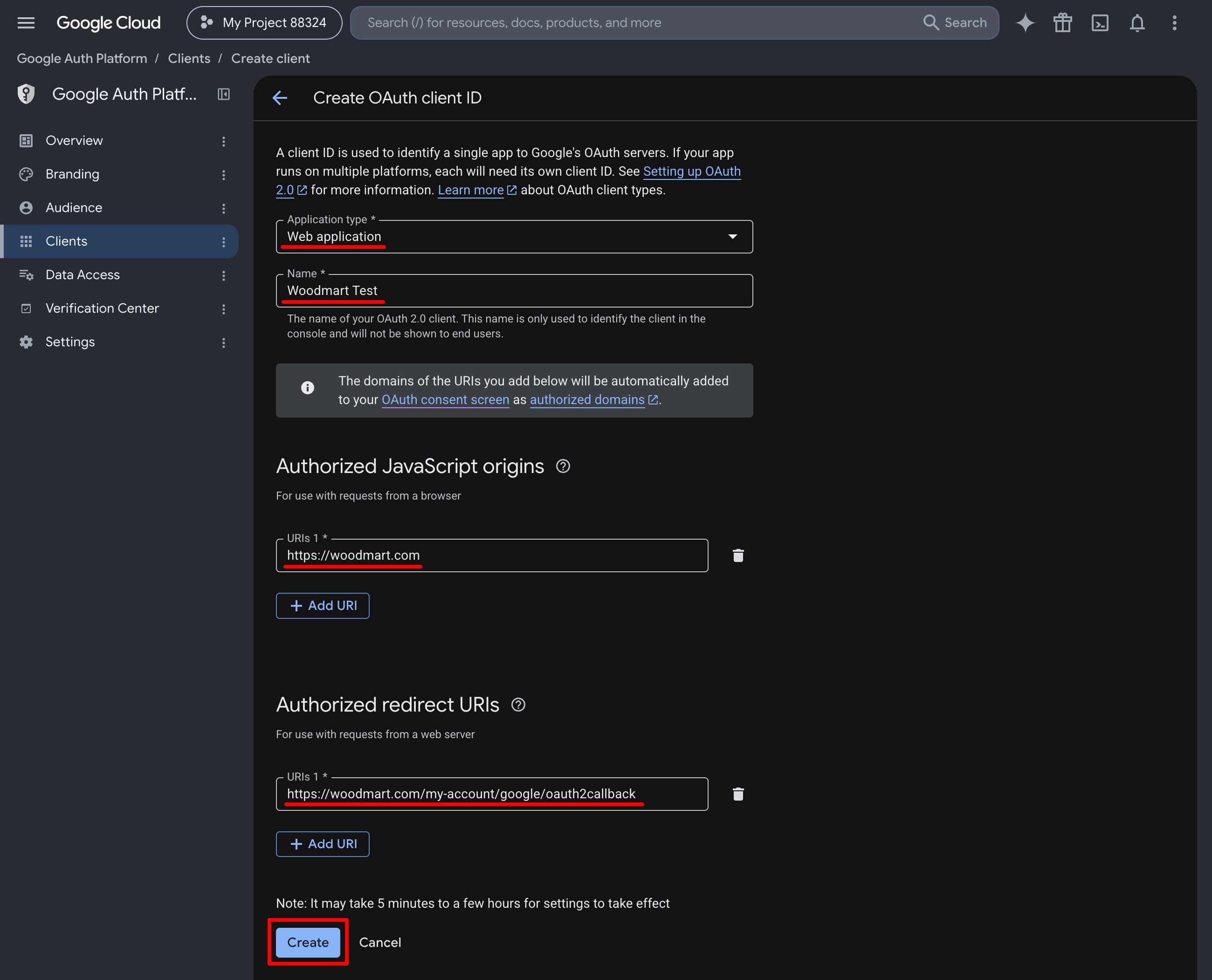The height and width of the screenshot is (980, 1212).
Task: Add URI under Authorized redirect URIs
Action: pos(323,844)
